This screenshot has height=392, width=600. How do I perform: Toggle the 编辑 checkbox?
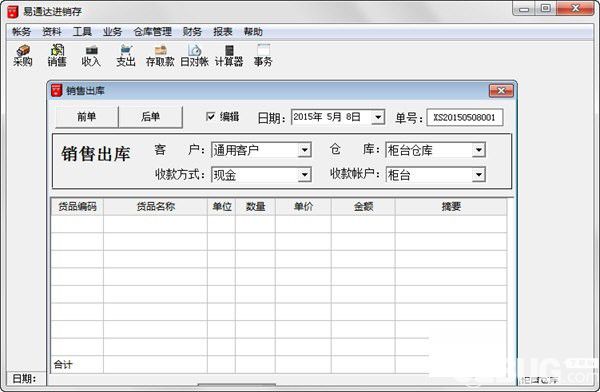pos(210,116)
